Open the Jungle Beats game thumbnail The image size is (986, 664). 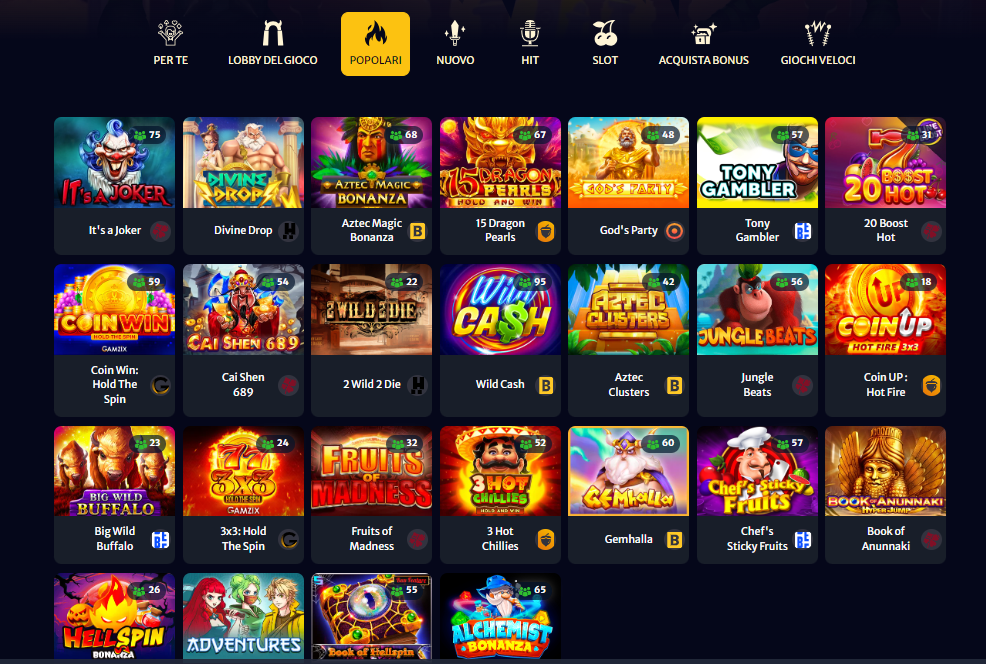(757, 309)
